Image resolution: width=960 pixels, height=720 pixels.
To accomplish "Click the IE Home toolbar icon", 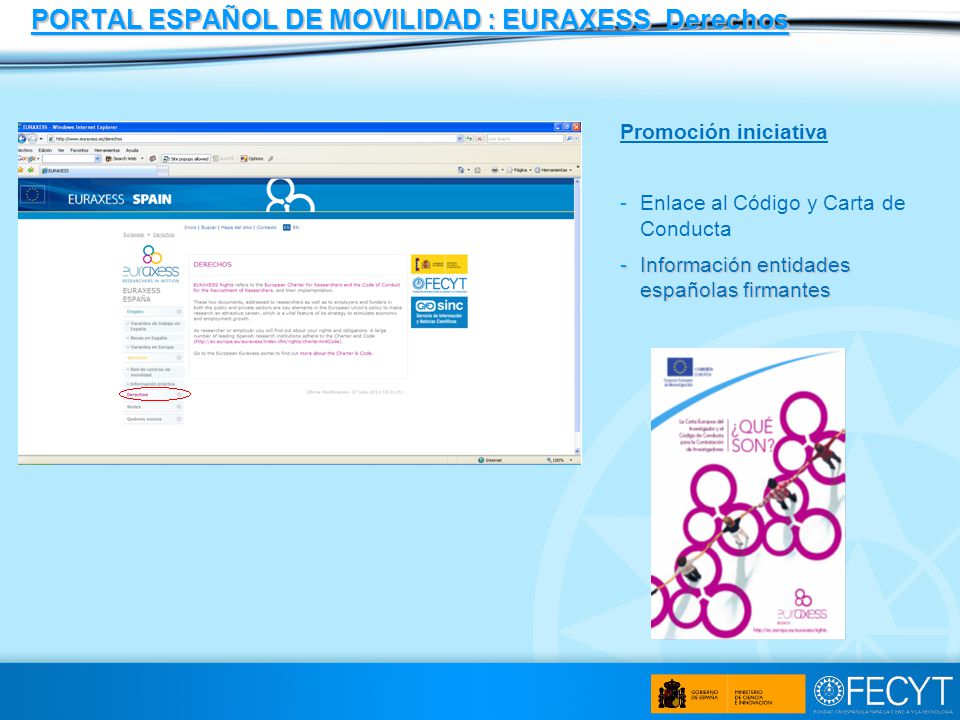I will pos(461,170).
